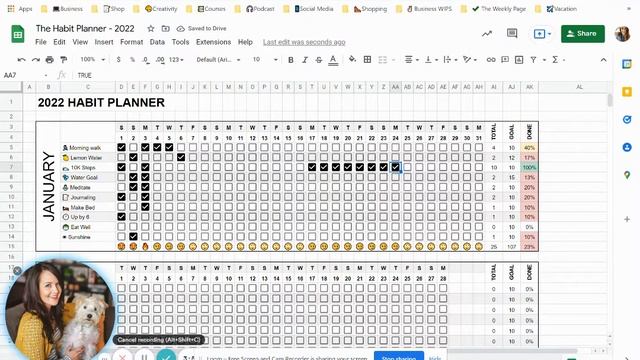
Task: Open activity dashboard trend icon
Action: click(x=487, y=33)
